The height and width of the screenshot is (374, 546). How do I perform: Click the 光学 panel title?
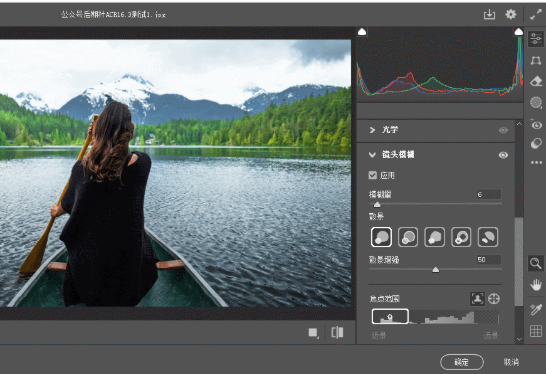390,130
